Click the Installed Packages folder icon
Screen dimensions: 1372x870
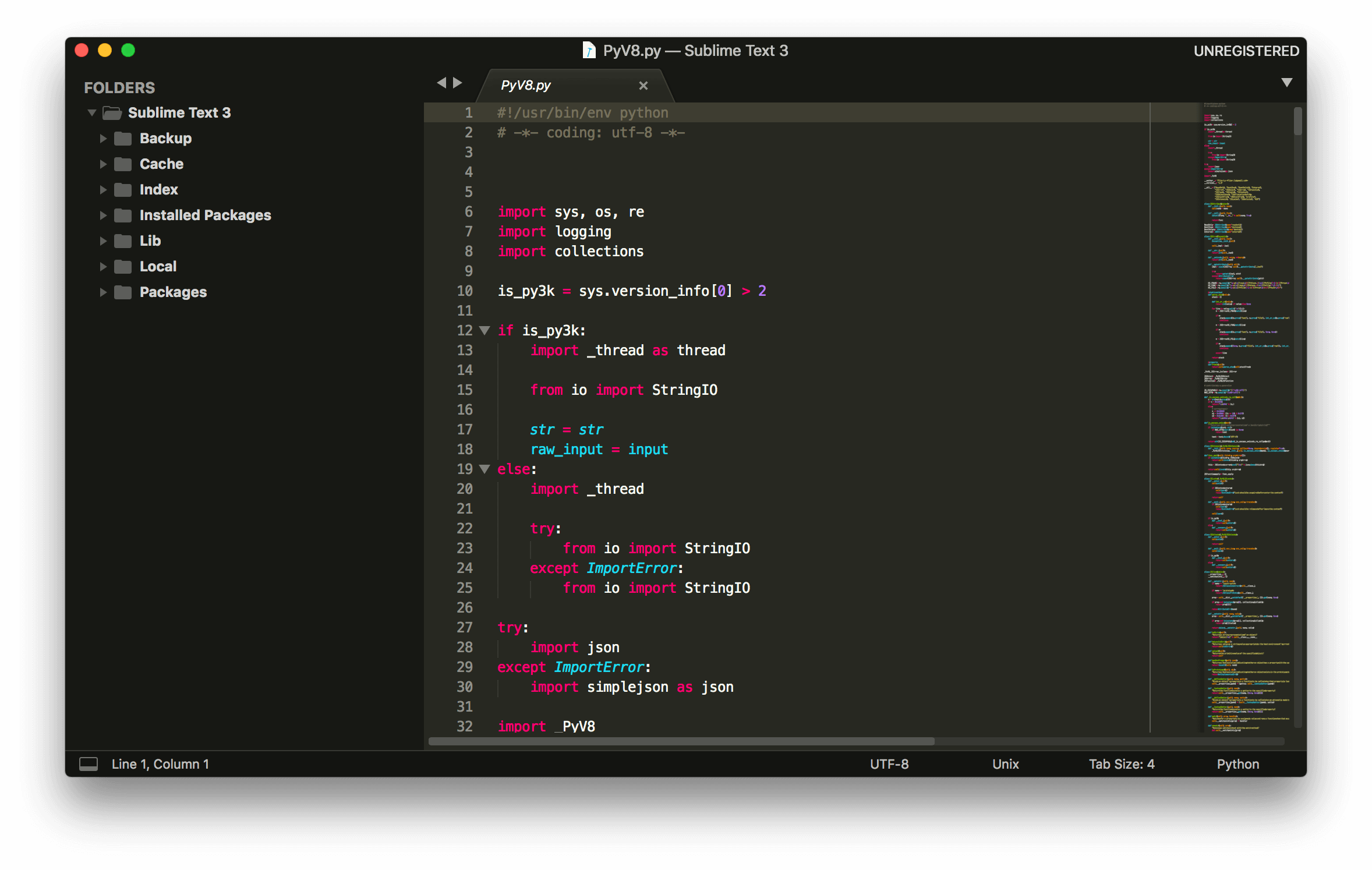(122, 215)
